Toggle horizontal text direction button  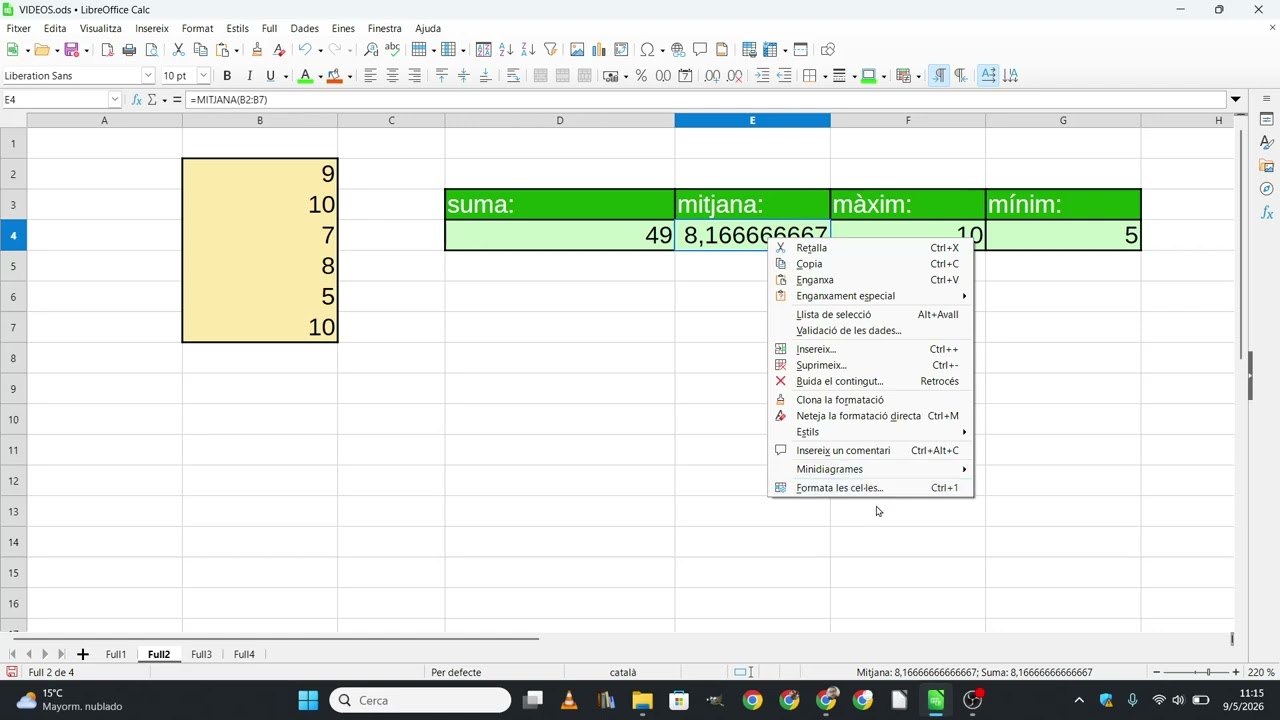pyautogui.click(x=988, y=75)
